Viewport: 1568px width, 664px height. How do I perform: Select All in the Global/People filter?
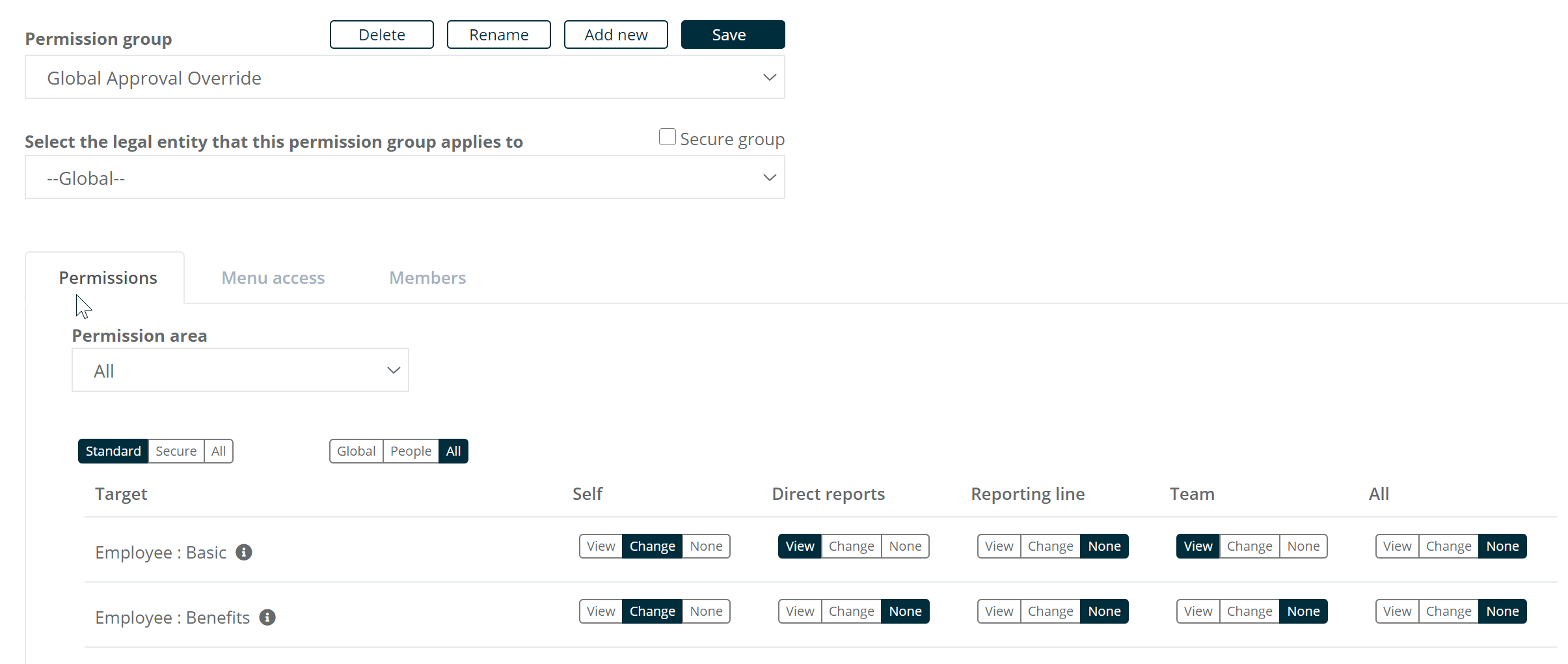pyautogui.click(x=453, y=451)
